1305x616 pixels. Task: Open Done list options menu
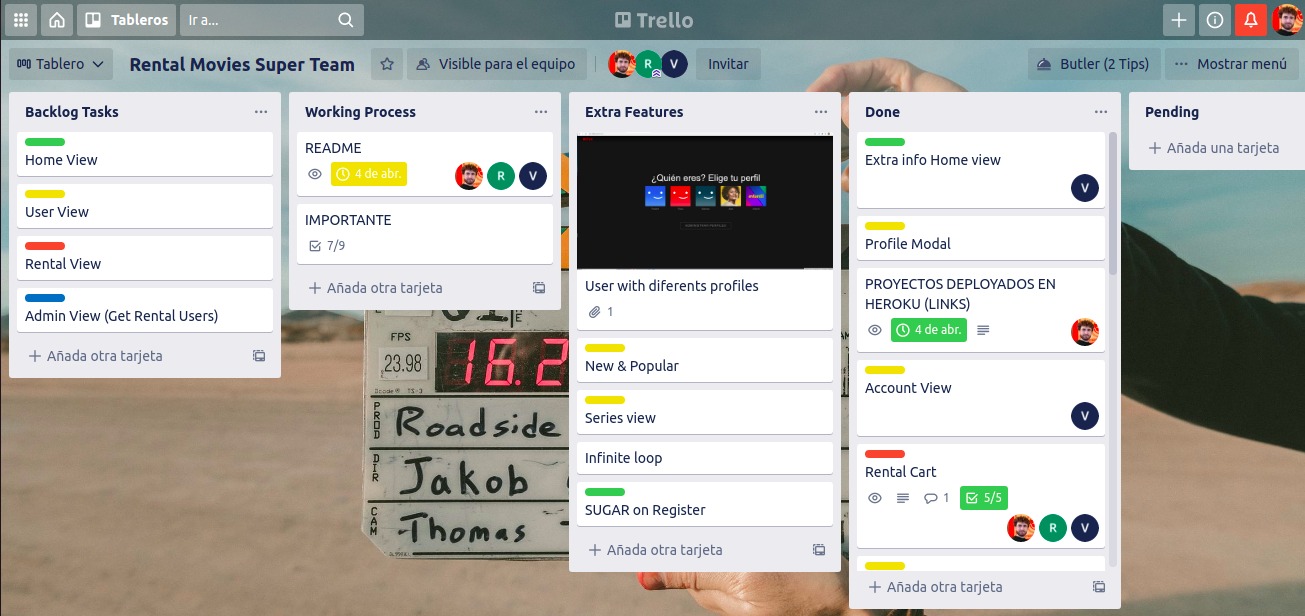tap(1101, 112)
